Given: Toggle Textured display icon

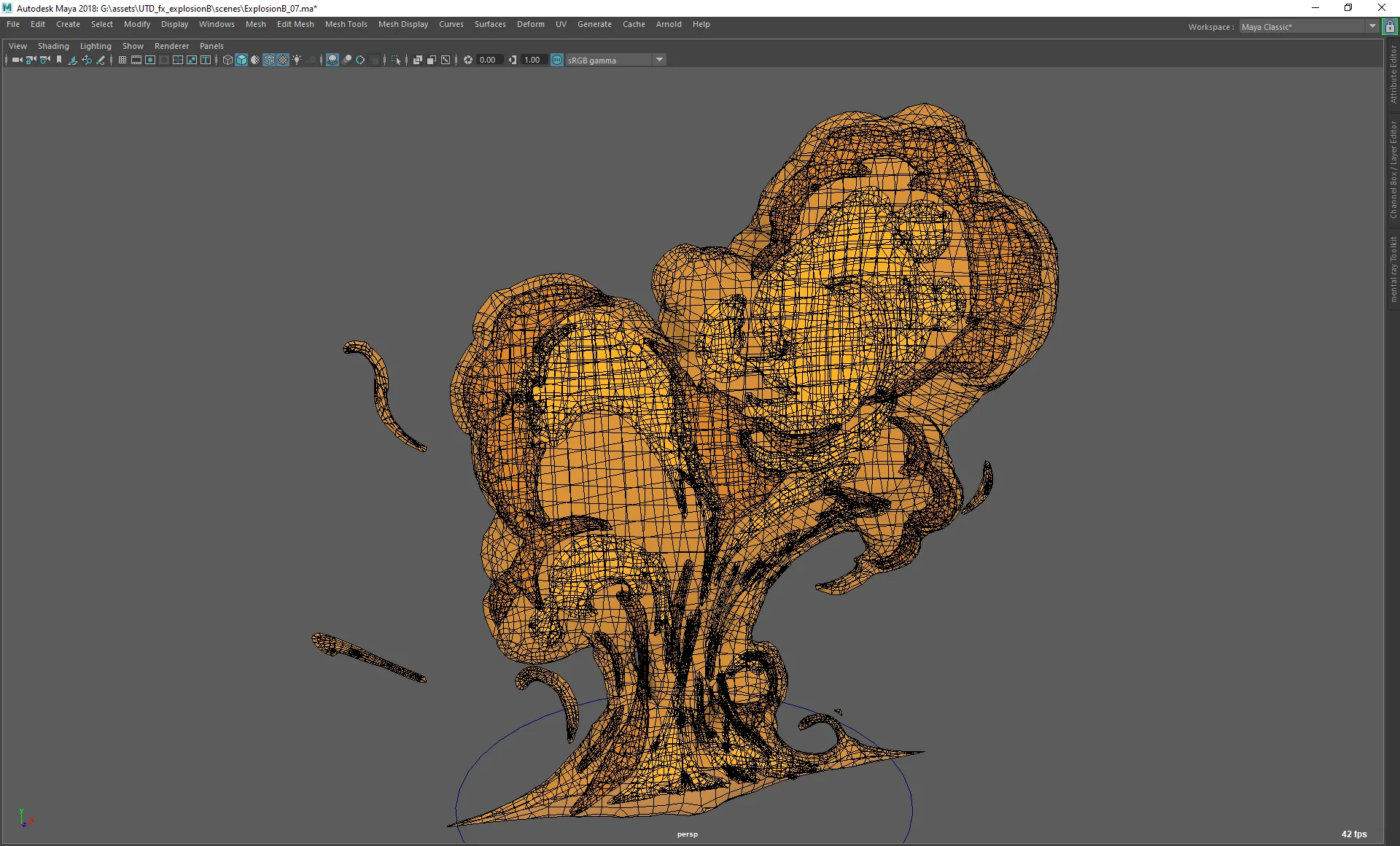Looking at the screenshot, I should [x=283, y=60].
